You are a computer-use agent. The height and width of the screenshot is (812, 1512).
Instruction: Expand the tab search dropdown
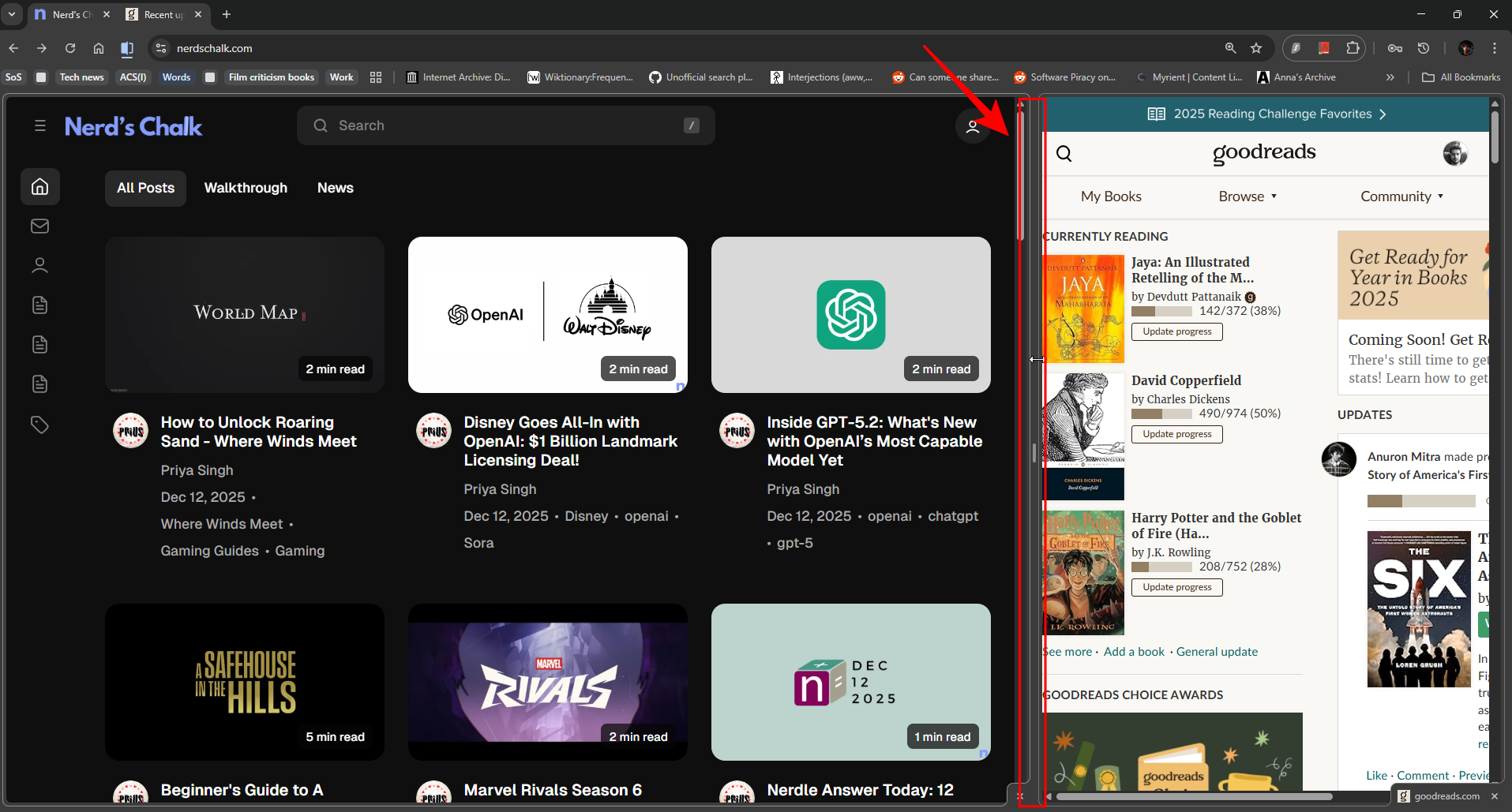tap(12, 14)
